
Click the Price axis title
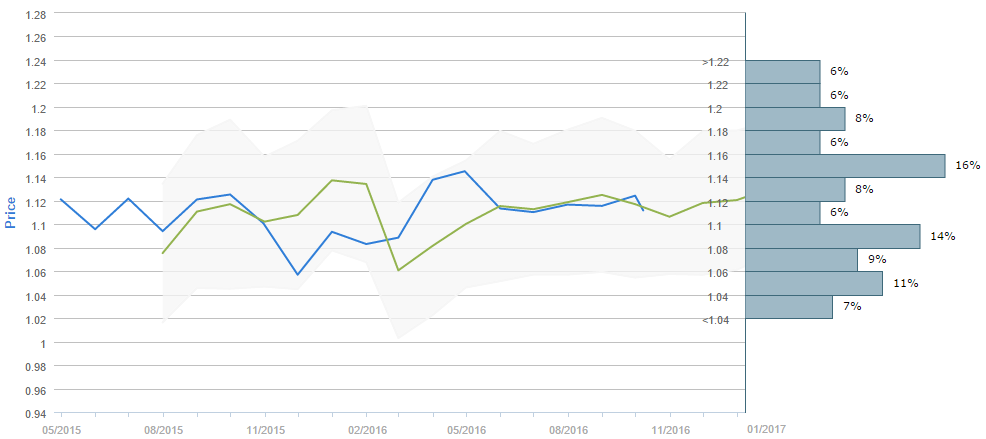11,212
